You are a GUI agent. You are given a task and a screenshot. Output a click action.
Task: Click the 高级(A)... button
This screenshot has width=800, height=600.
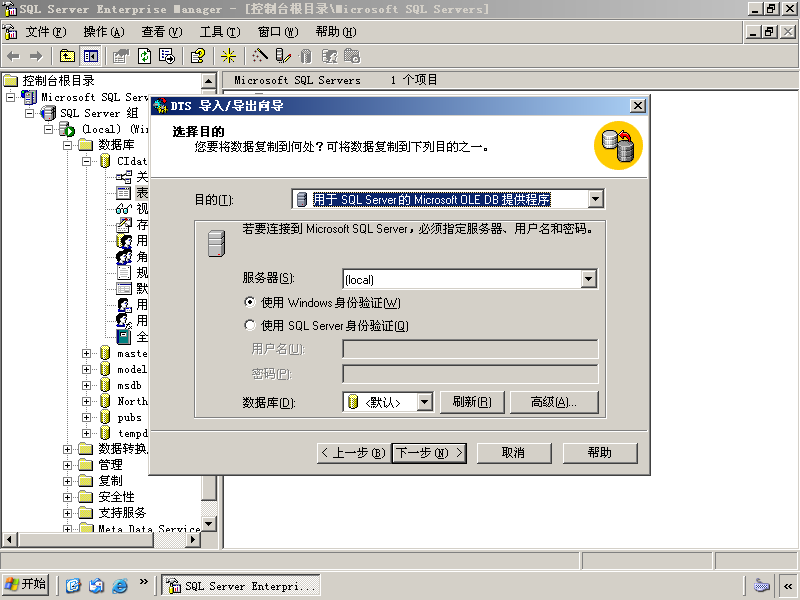click(x=554, y=402)
